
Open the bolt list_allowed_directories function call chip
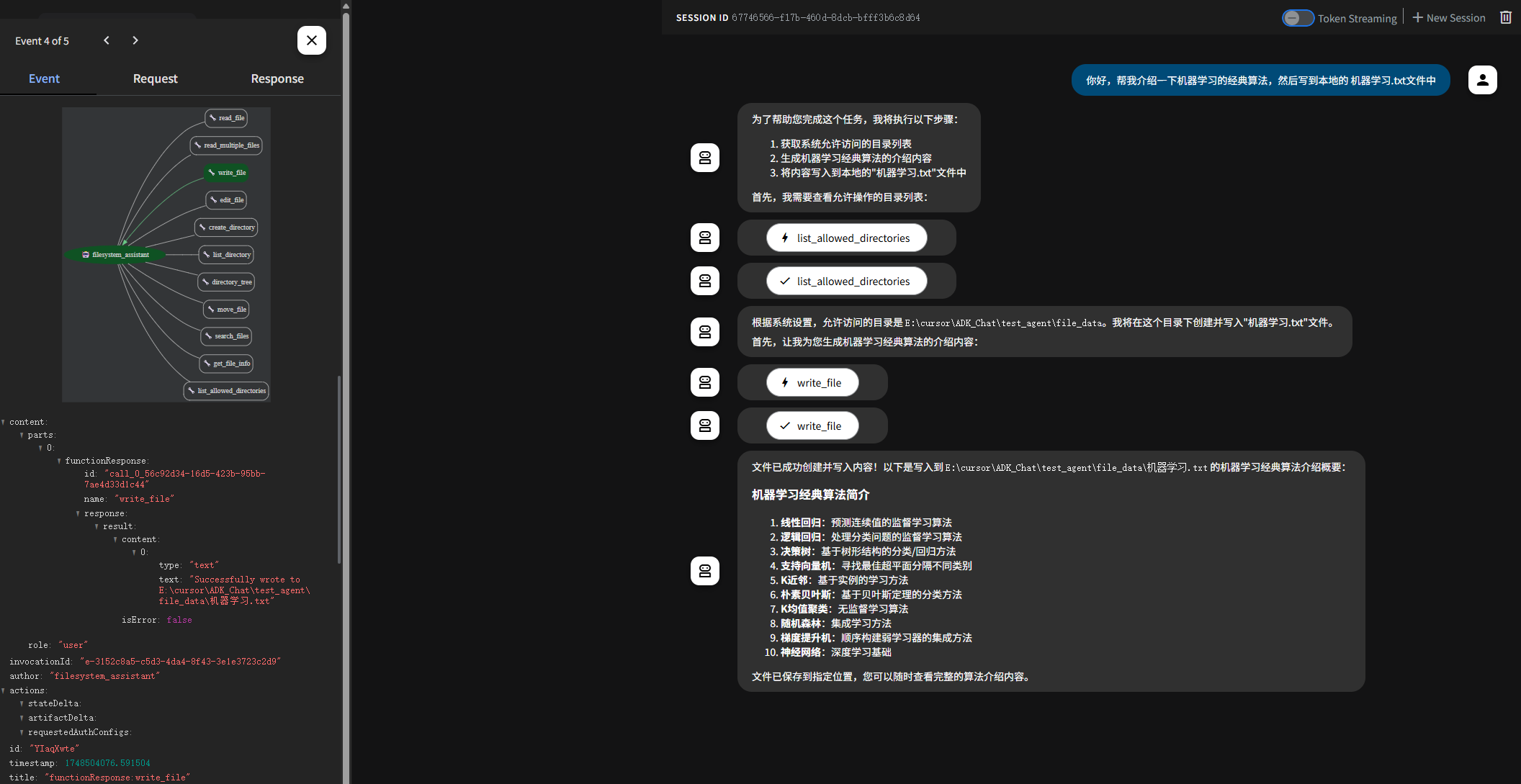[x=846, y=238]
